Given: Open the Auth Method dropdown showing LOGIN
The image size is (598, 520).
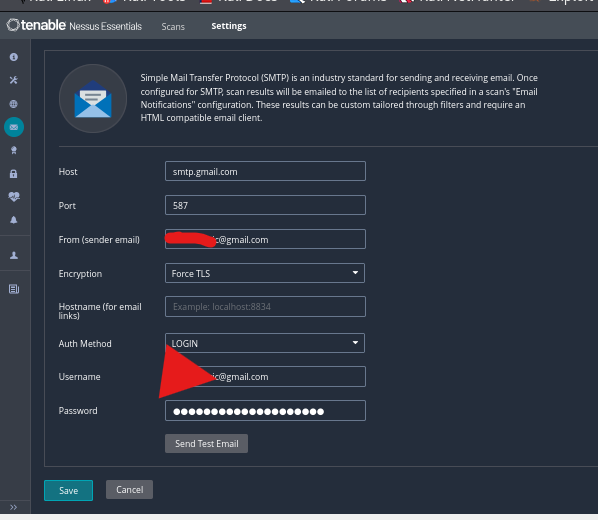Looking at the screenshot, I should click(x=265, y=343).
